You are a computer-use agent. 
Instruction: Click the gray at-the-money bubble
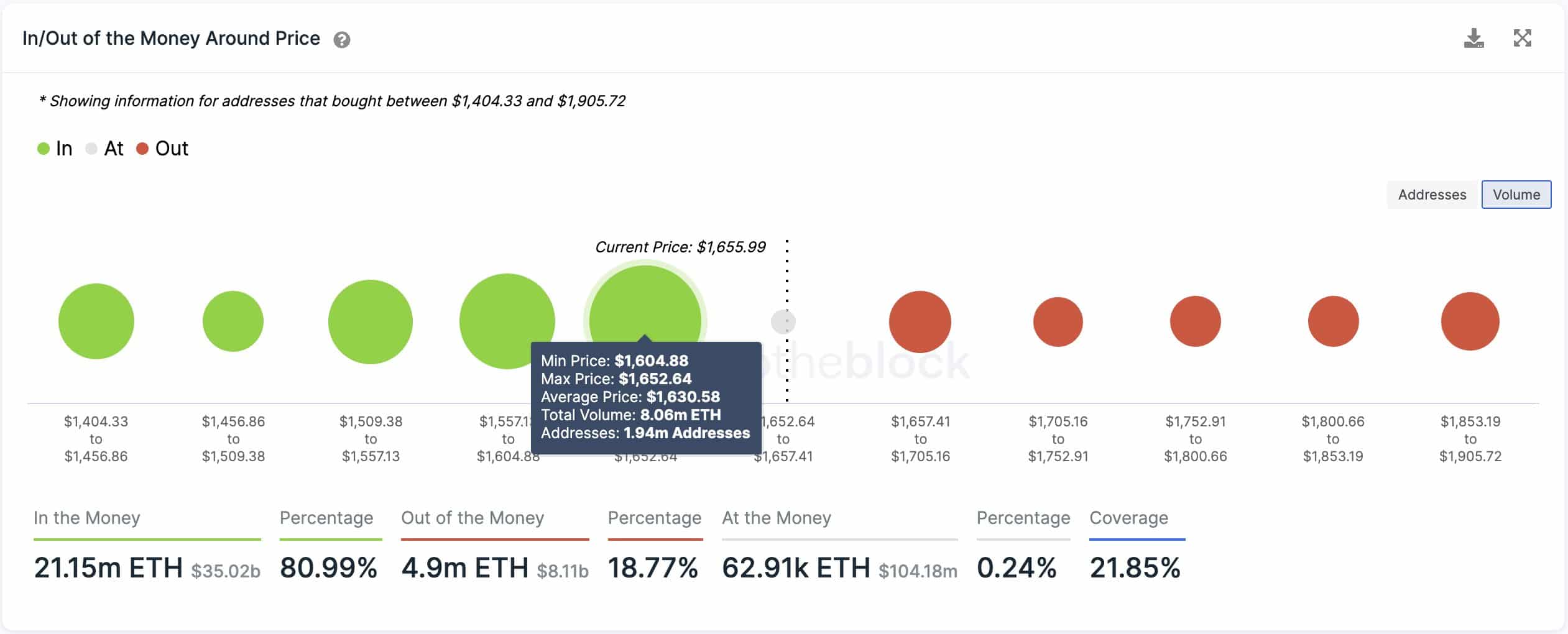(x=783, y=322)
